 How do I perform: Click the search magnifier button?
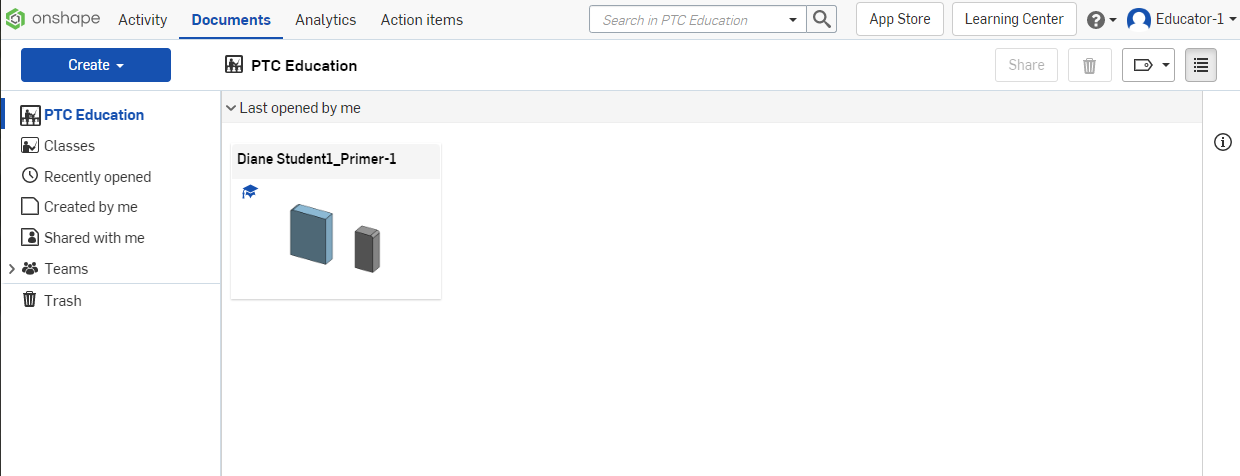click(822, 19)
